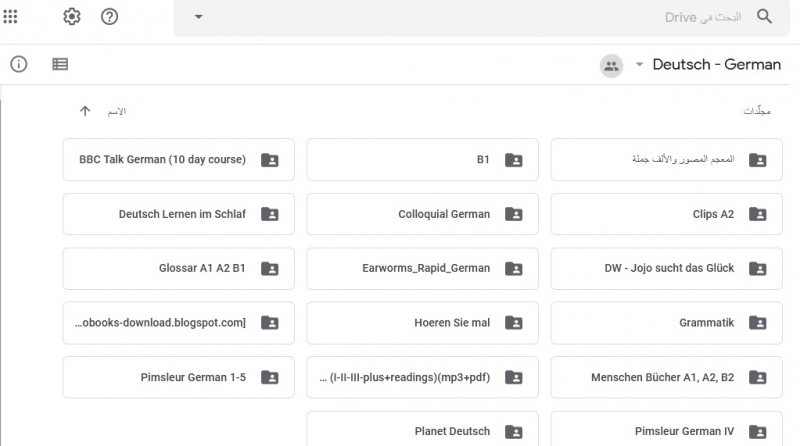
Task: Click folder icon of Earworms_Rapid_German
Action: [x=513, y=268]
